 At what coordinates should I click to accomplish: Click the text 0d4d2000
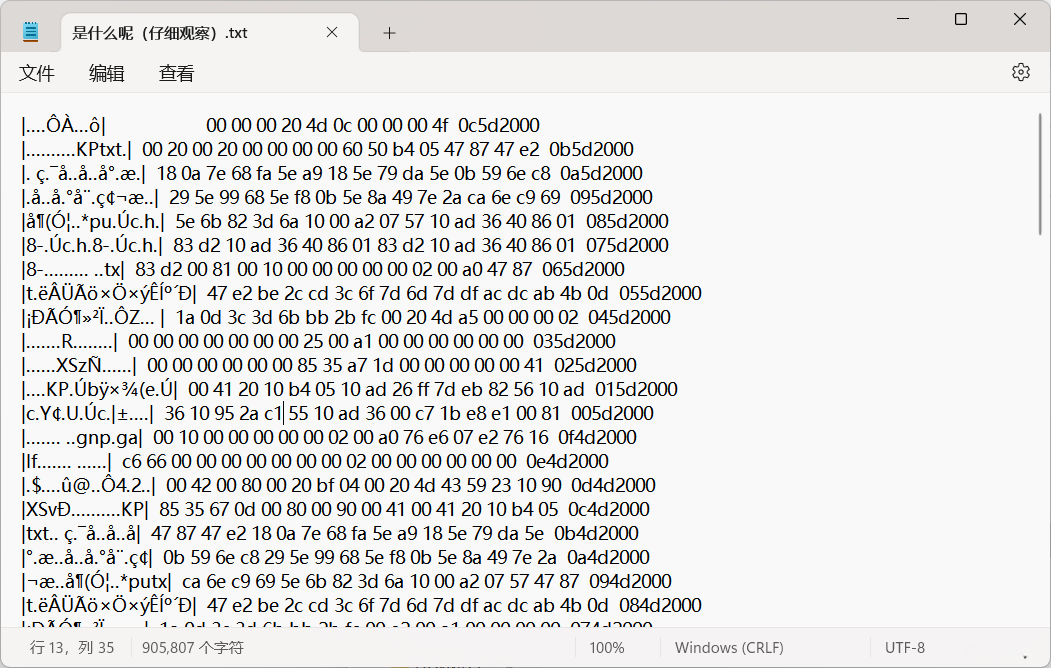pyautogui.click(x=613, y=486)
